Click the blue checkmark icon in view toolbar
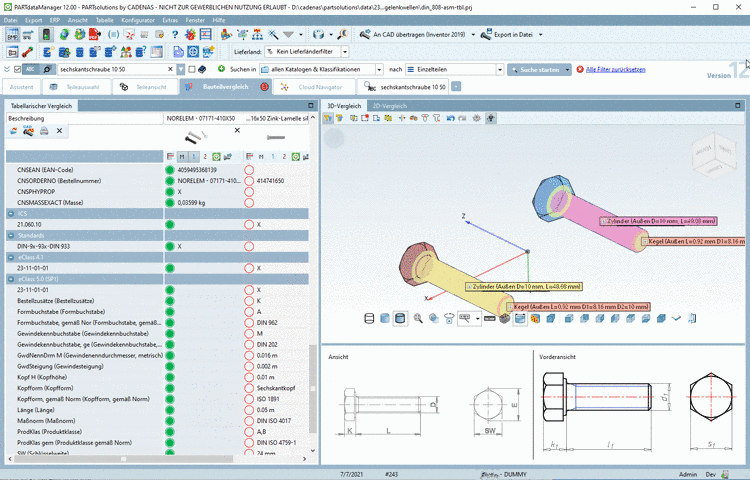The image size is (750, 480). coord(676,318)
